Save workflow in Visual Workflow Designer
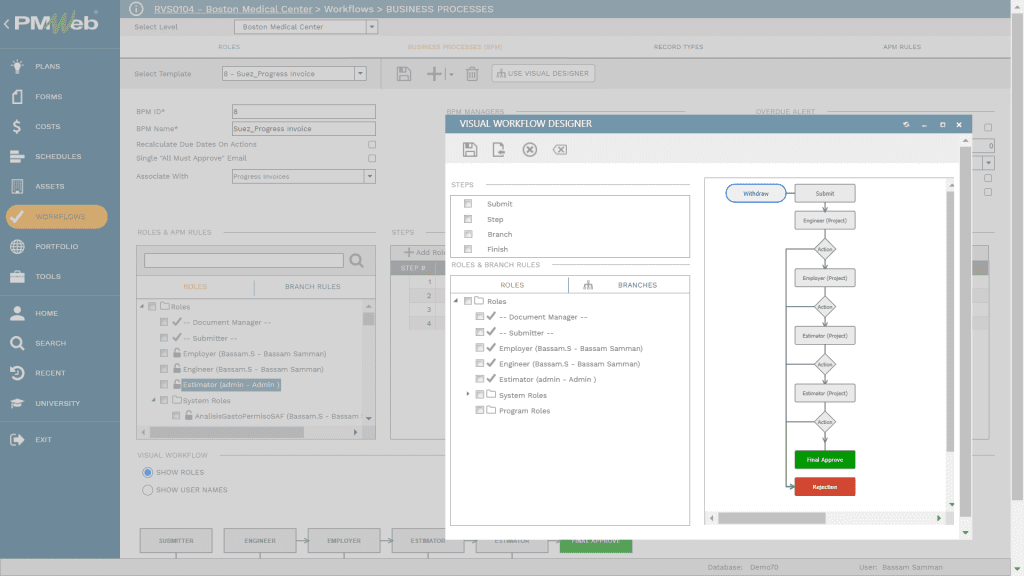This screenshot has width=1024, height=576. pyautogui.click(x=470, y=150)
